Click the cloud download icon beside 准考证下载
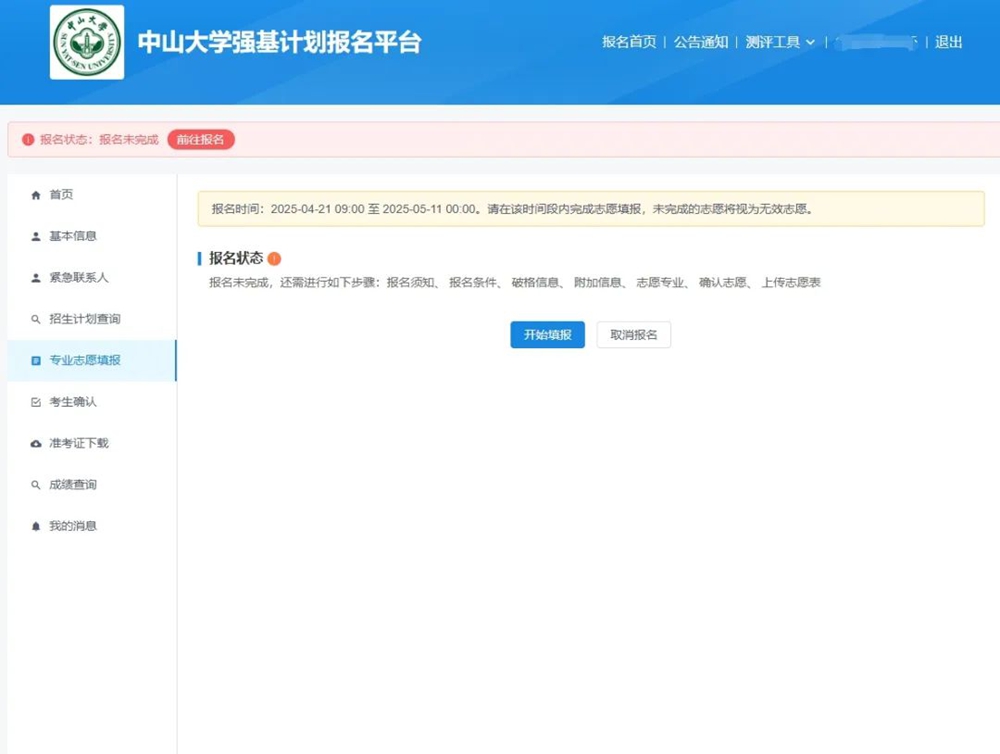 [36, 443]
